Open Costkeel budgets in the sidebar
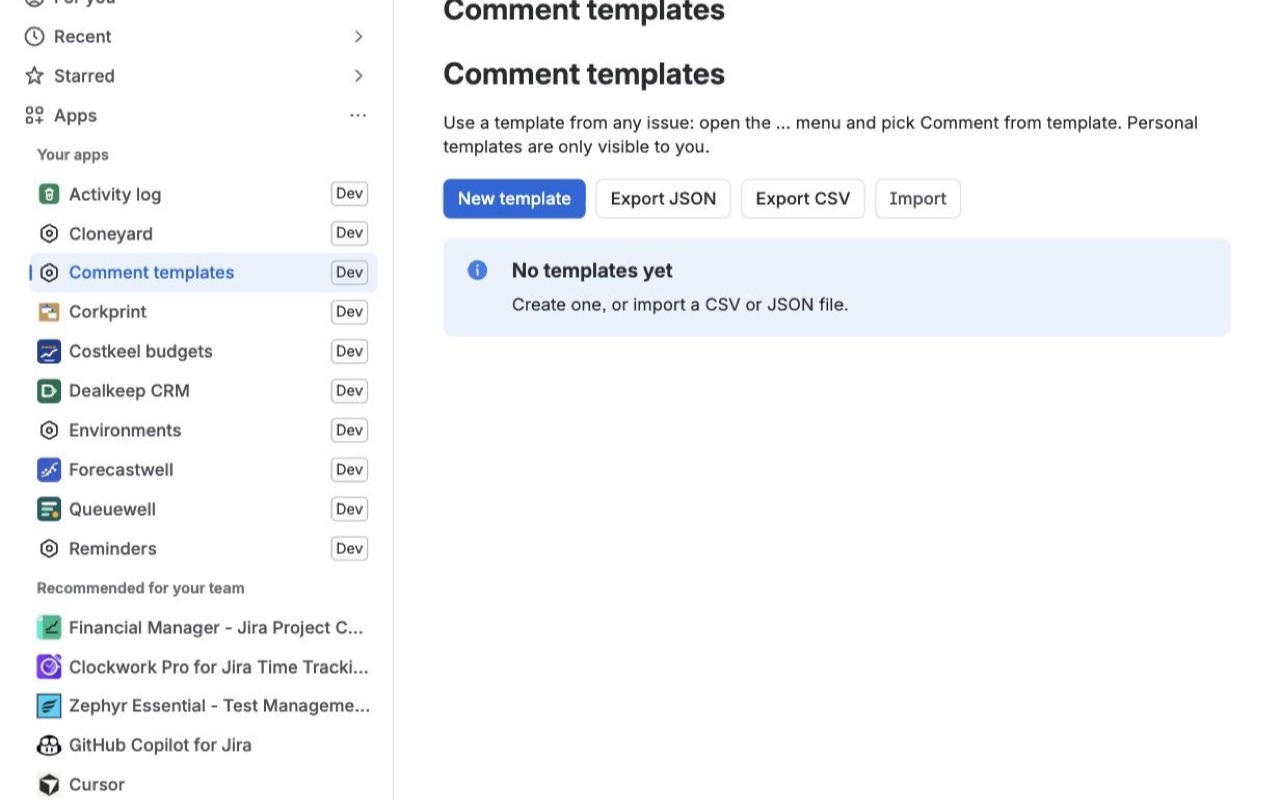 point(203,351)
